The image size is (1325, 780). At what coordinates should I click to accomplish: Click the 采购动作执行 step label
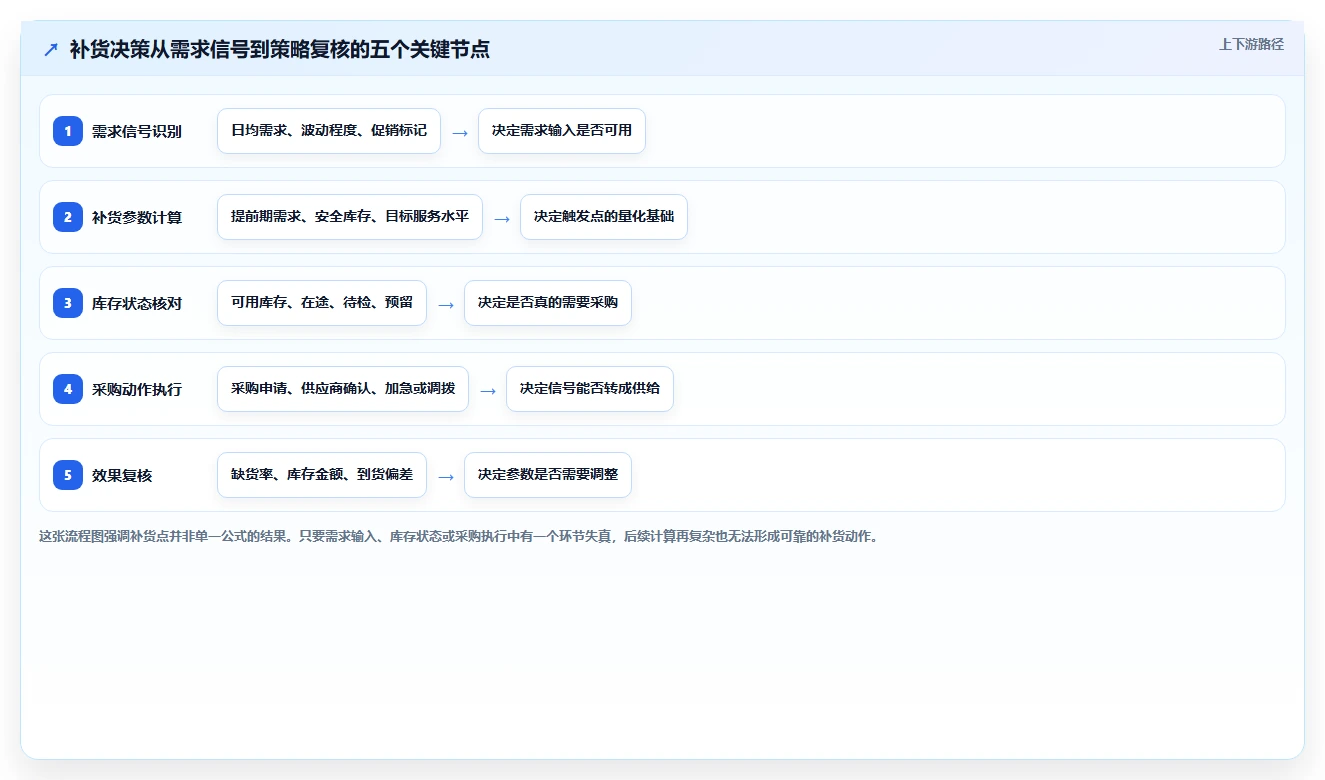click(137, 389)
